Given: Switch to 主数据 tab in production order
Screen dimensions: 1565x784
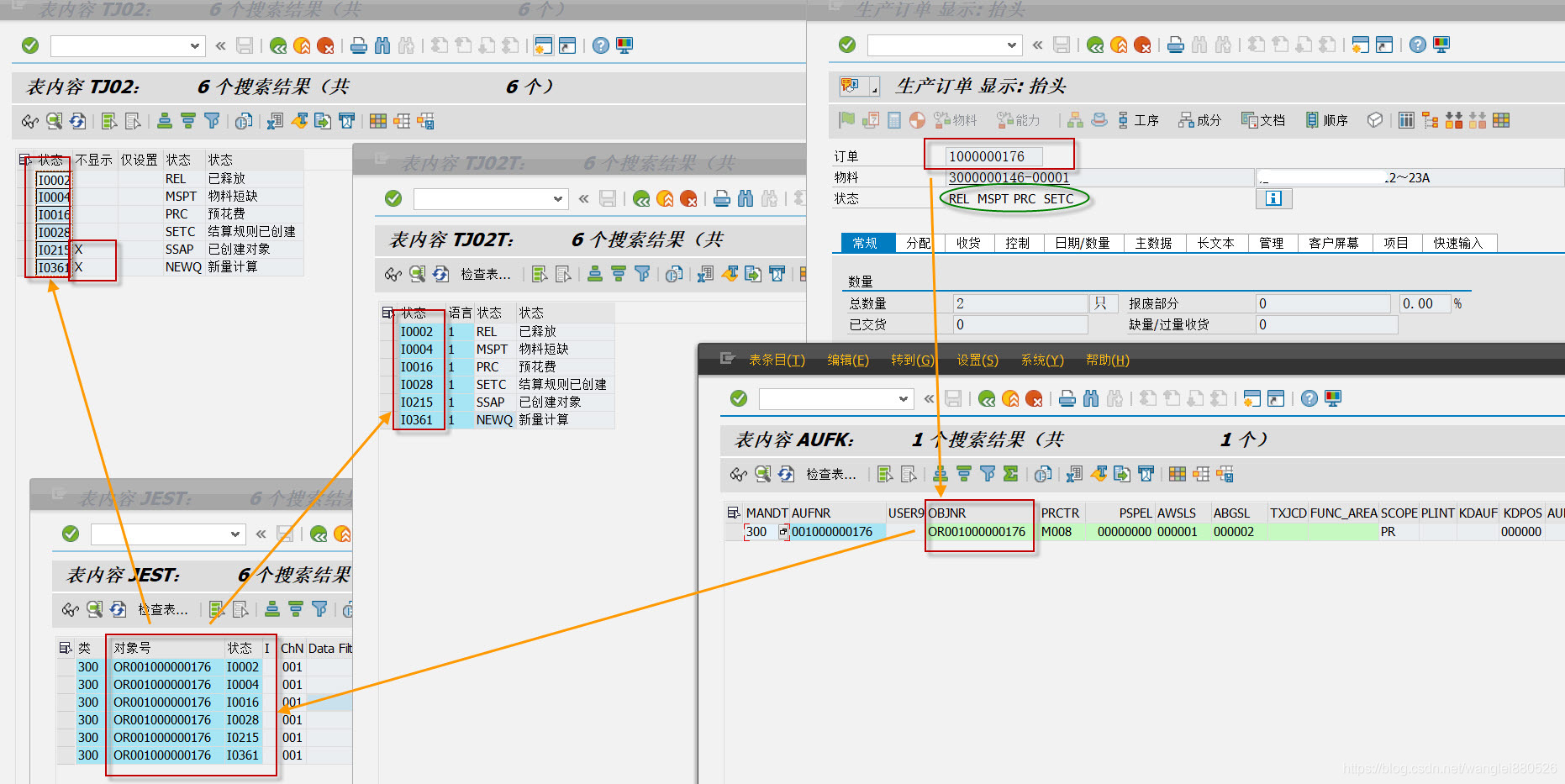Looking at the screenshot, I should pyautogui.click(x=1153, y=243).
